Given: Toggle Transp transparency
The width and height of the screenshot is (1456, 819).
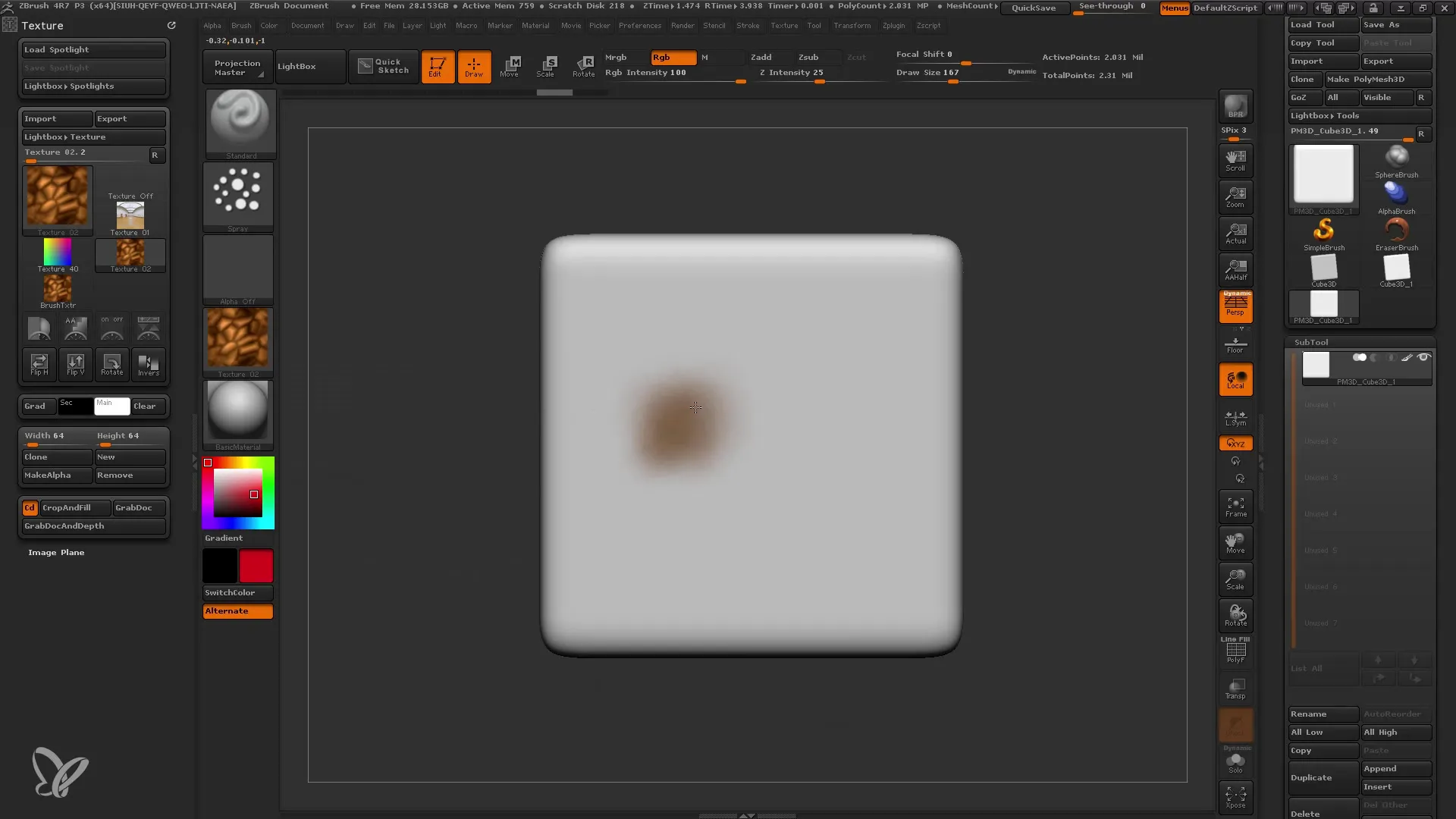Looking at the screenshot, I should 1235,689.
